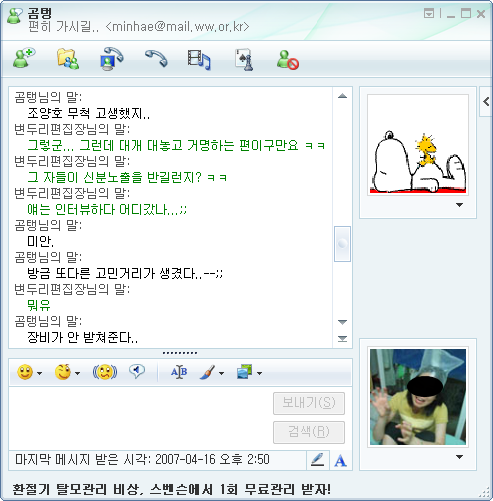Click the 검색(R) search button
The height and width of the screenshot is (501, 493).
pos(309,432)
